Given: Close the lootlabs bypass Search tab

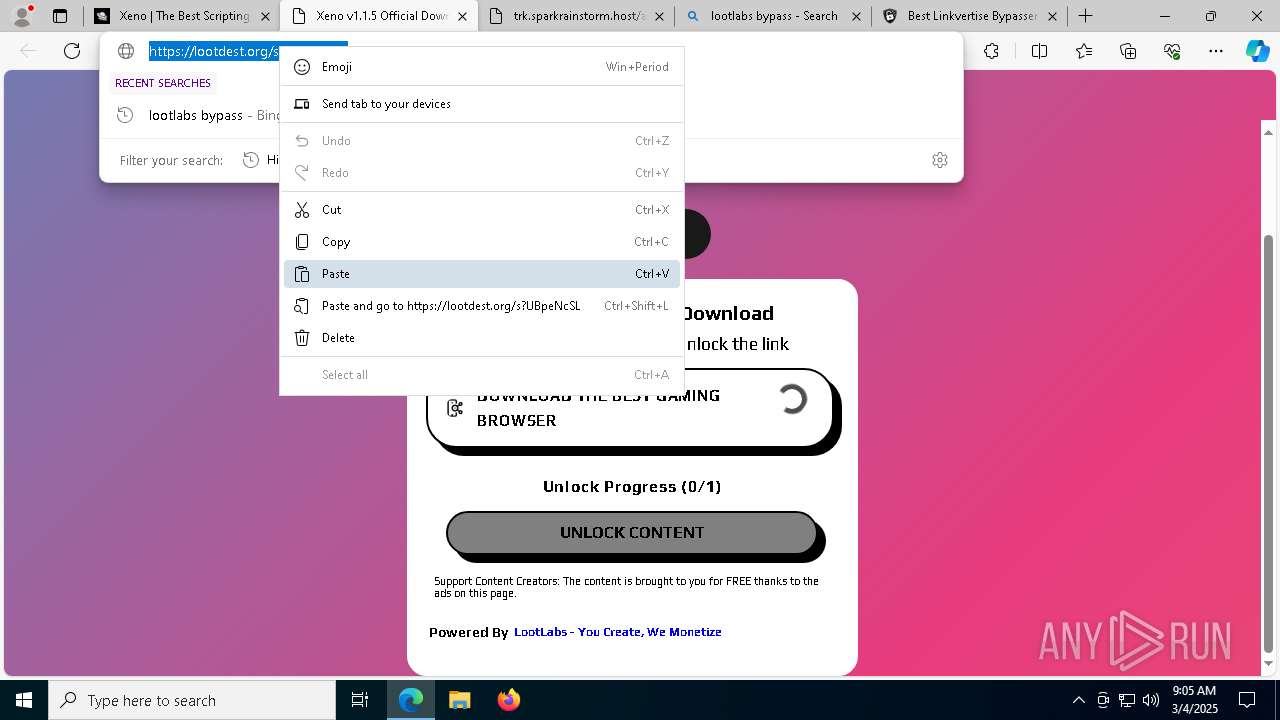Looking at the screenshot, I should 856,16.
